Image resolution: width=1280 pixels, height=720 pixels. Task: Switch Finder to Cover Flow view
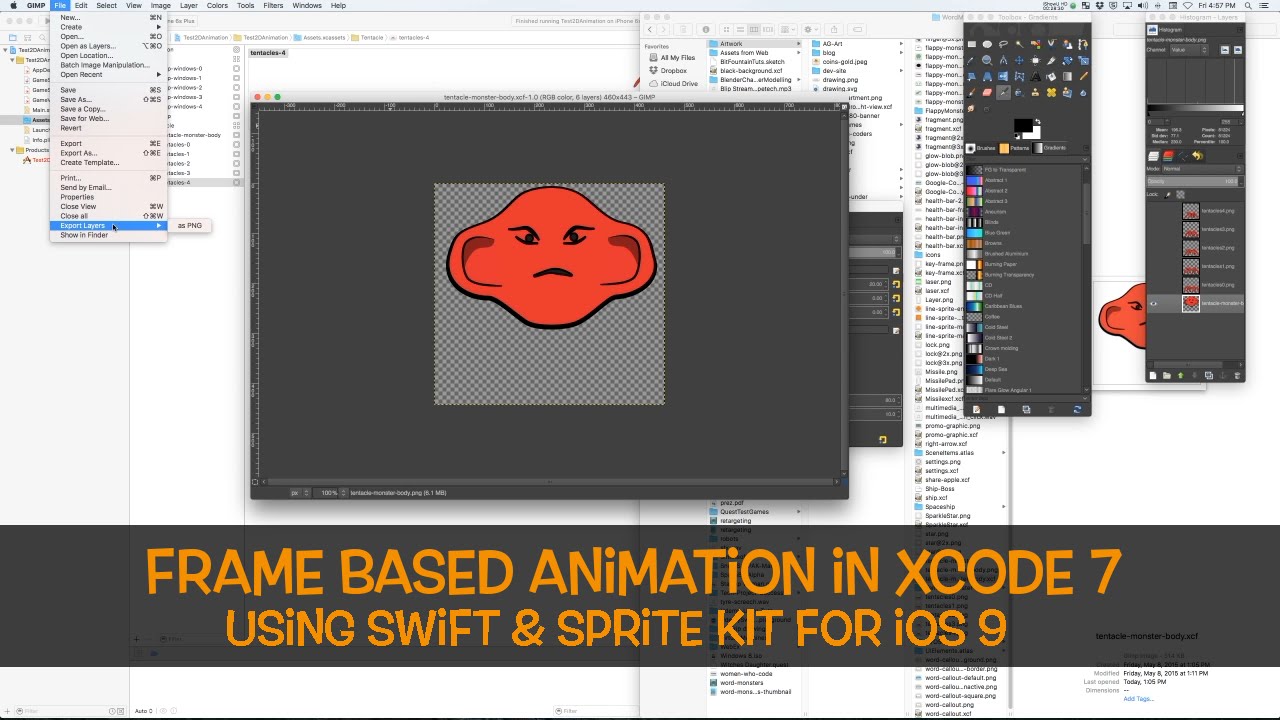click(768, 29)
